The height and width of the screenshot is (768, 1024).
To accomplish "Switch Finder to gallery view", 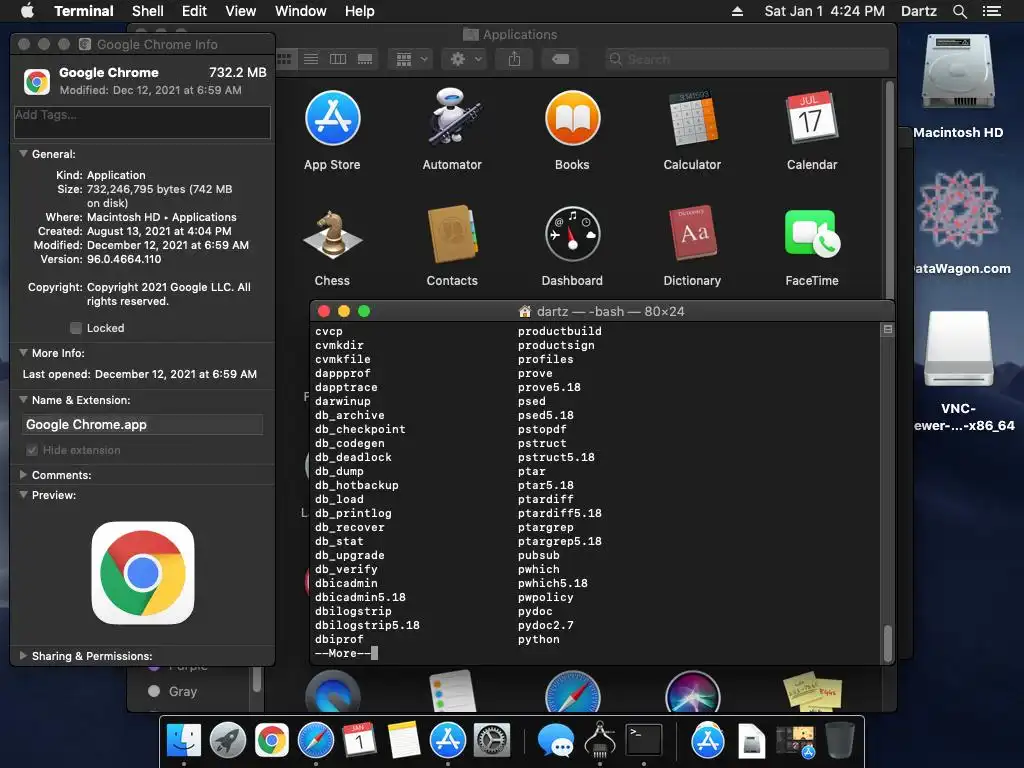I will pos(365,59).
